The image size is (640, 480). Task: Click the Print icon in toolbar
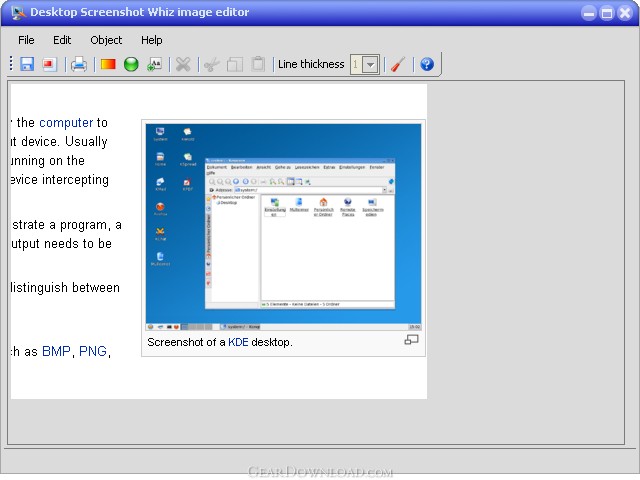[x=79, y=64]
